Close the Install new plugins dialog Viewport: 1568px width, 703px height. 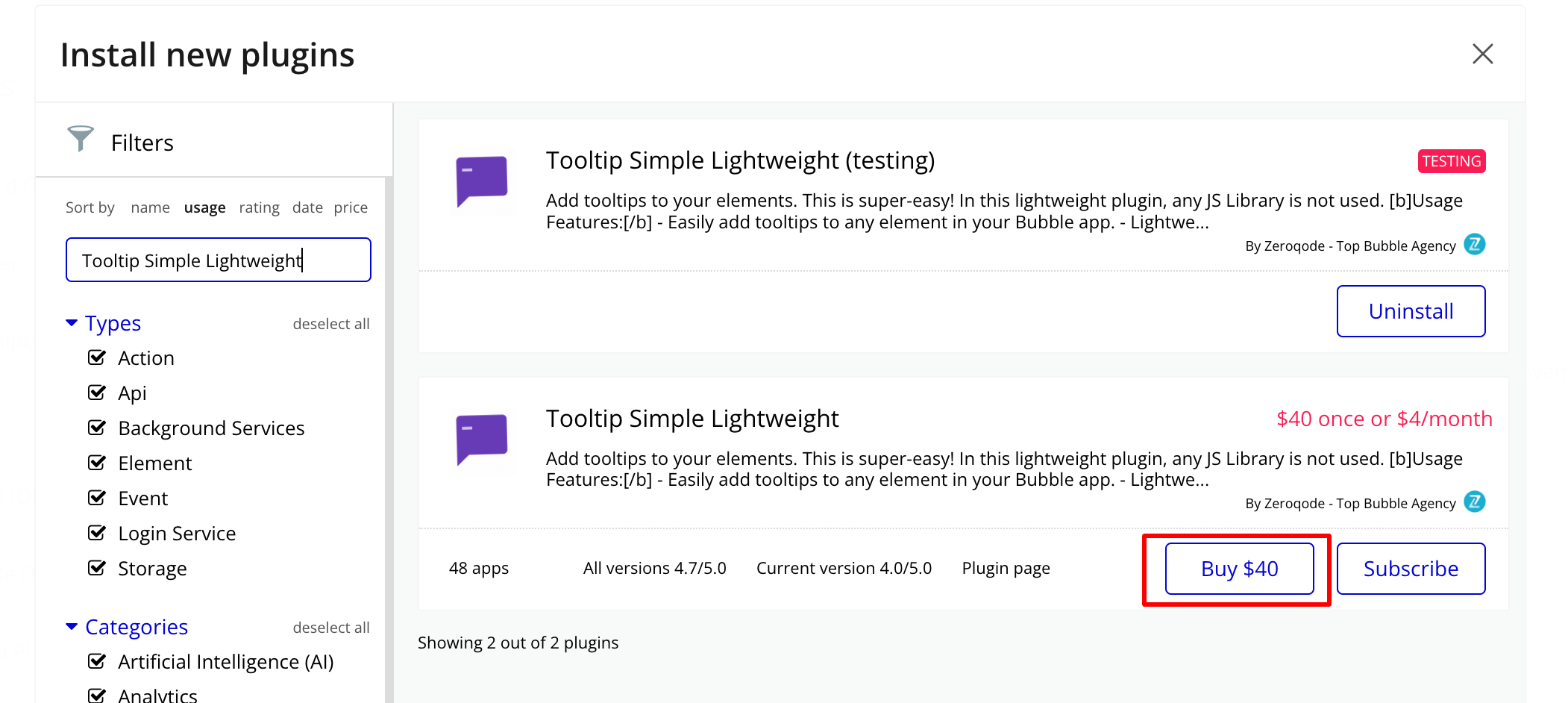coord(1482,54)
